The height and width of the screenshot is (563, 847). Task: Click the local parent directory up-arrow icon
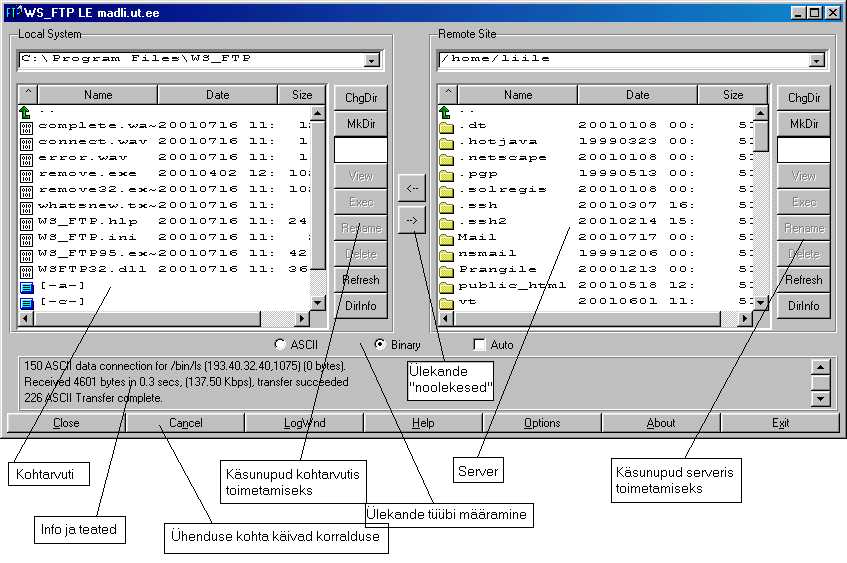tap(25, 112)
